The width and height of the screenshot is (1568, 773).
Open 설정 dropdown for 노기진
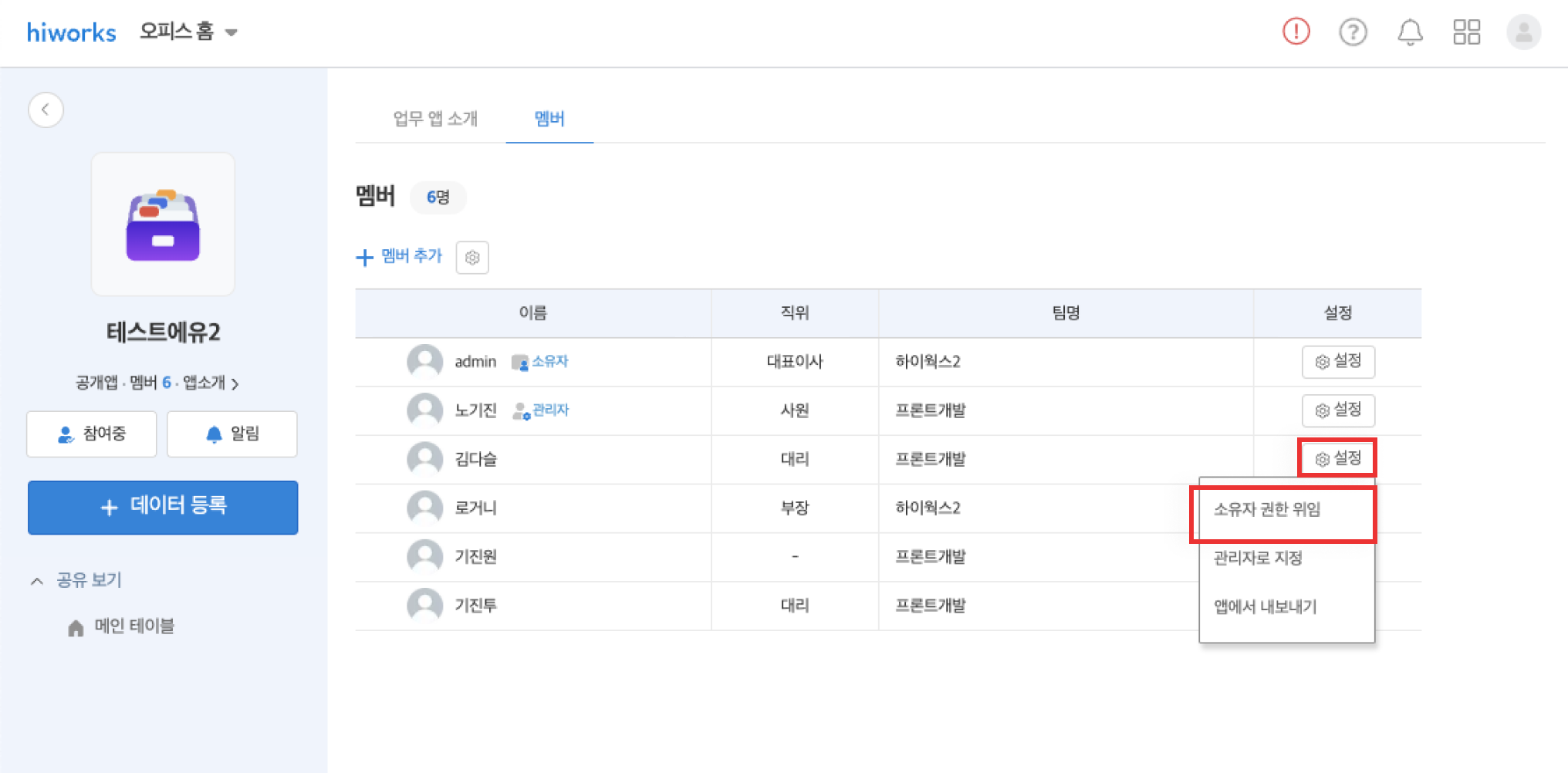(x=1338, y=410)
